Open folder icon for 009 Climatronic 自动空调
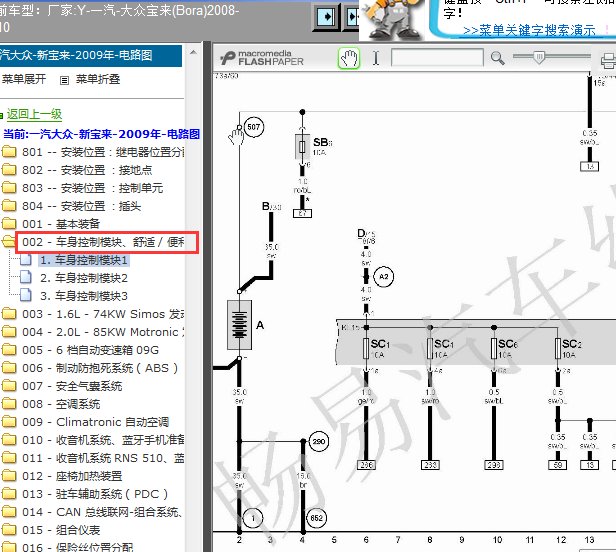 pos(9,422)
